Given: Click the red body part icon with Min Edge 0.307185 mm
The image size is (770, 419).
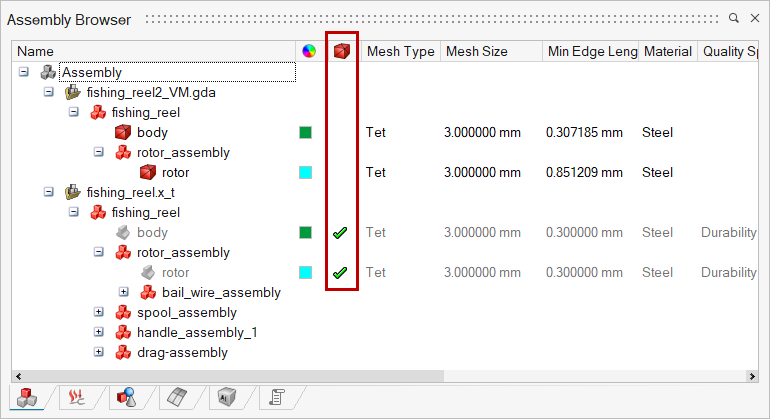Looking at the screenshot, I should [123, 132].
